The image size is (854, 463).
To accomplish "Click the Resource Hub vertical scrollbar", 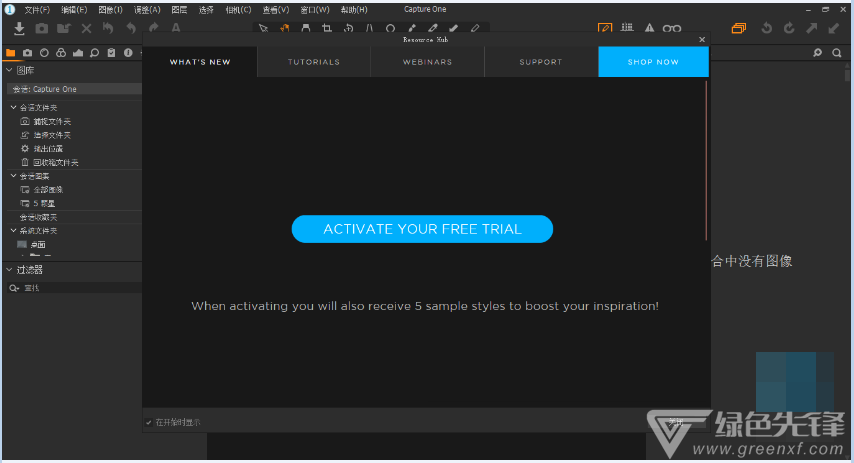I will click(x=706, y=161).
